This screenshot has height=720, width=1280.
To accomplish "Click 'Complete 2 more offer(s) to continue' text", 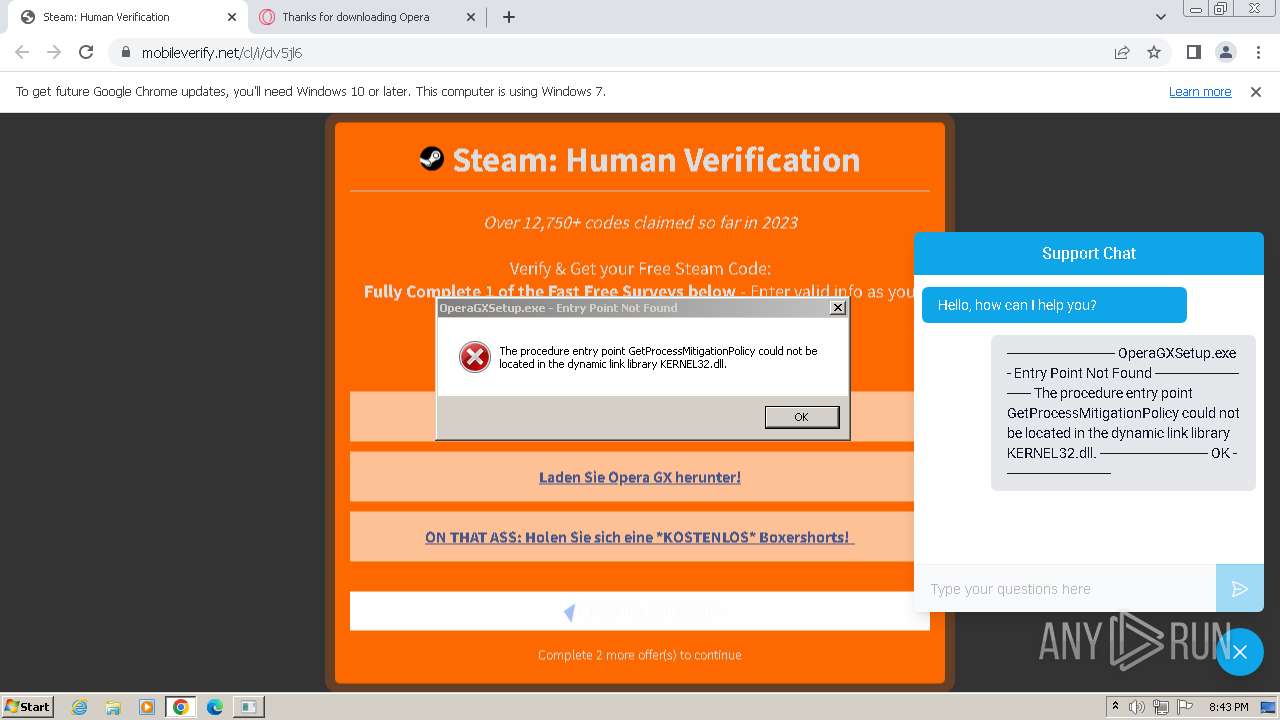I will [x=640, y=655].
